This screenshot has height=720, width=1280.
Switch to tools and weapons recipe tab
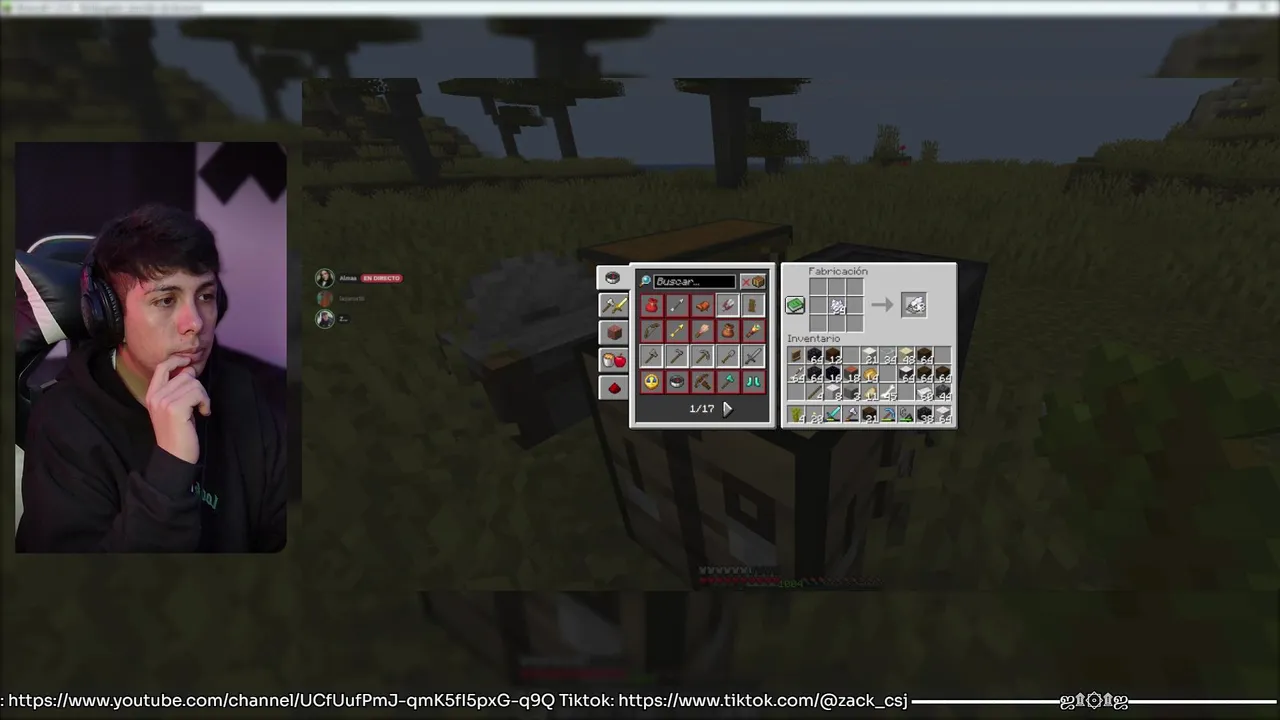(x=614, y=305)
